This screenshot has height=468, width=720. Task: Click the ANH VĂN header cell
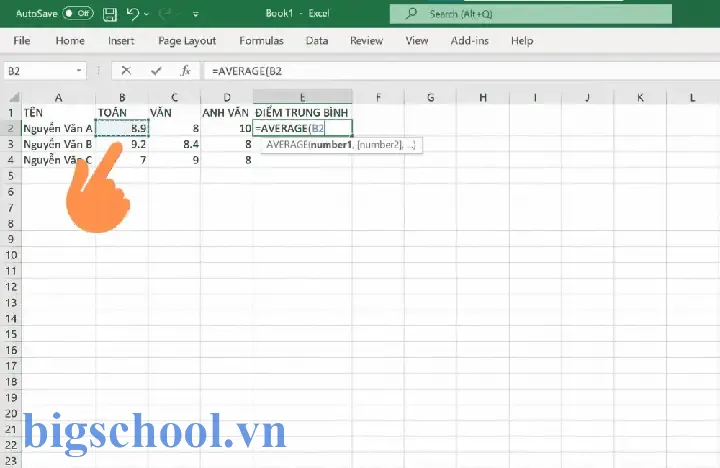227,113
